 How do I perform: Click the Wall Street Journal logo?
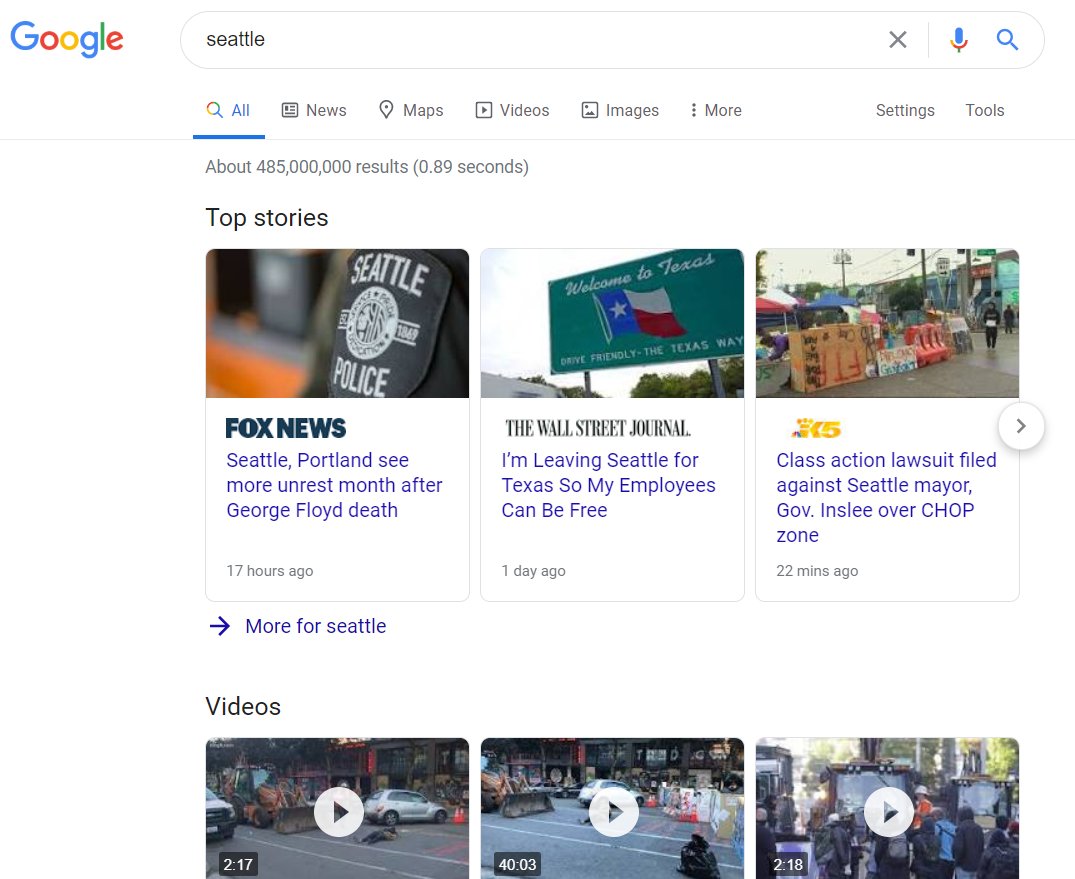point(597,429)
